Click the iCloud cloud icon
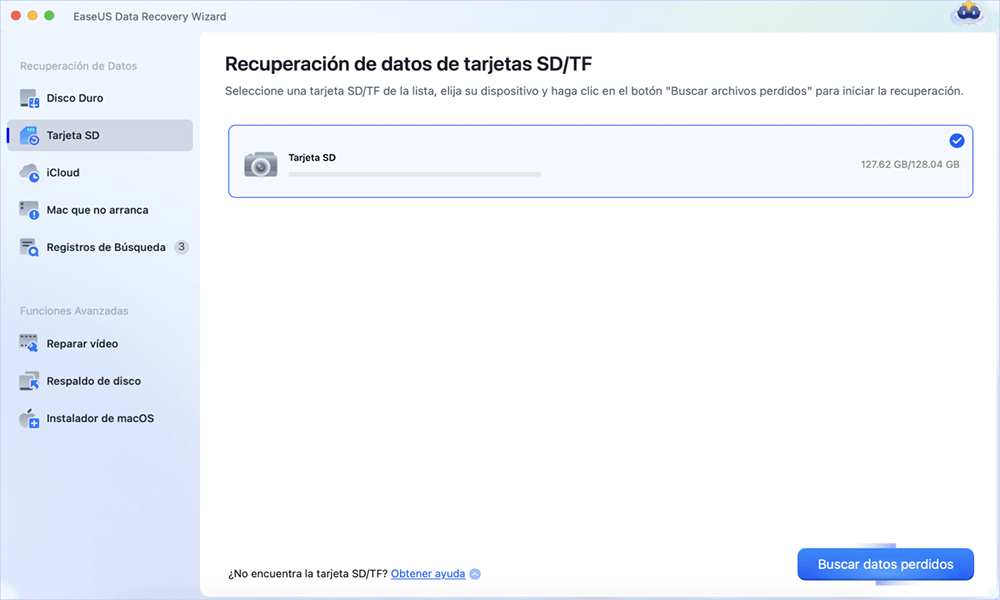 (29, 173)
